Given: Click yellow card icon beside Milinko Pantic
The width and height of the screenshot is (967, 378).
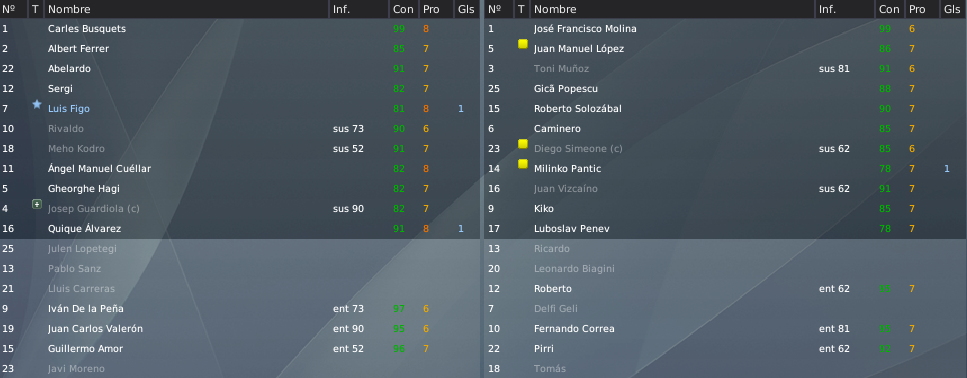Looking at the screenshot, I should tap(523, 163).
